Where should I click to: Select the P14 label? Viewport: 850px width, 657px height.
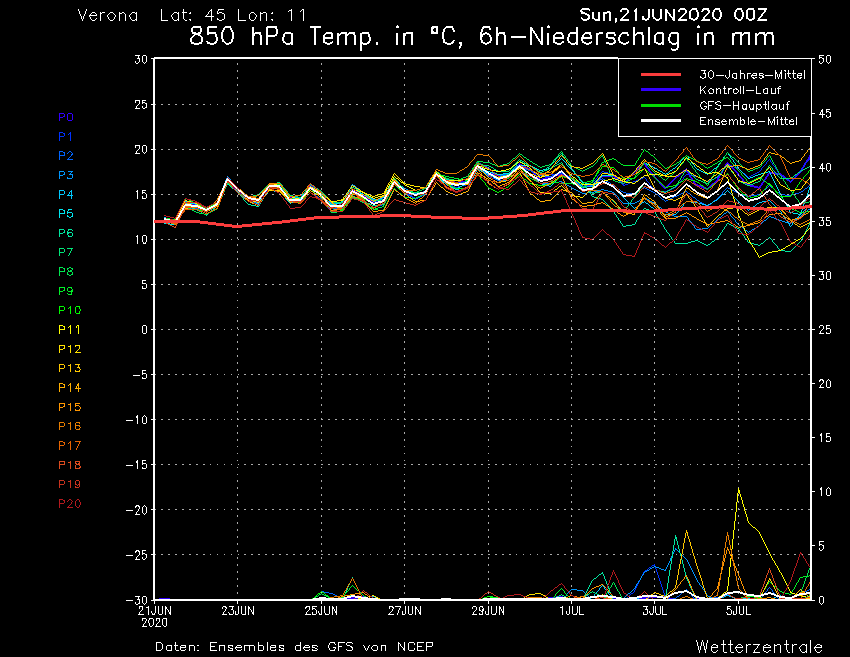pyautogui.click(x=69, y=388)
